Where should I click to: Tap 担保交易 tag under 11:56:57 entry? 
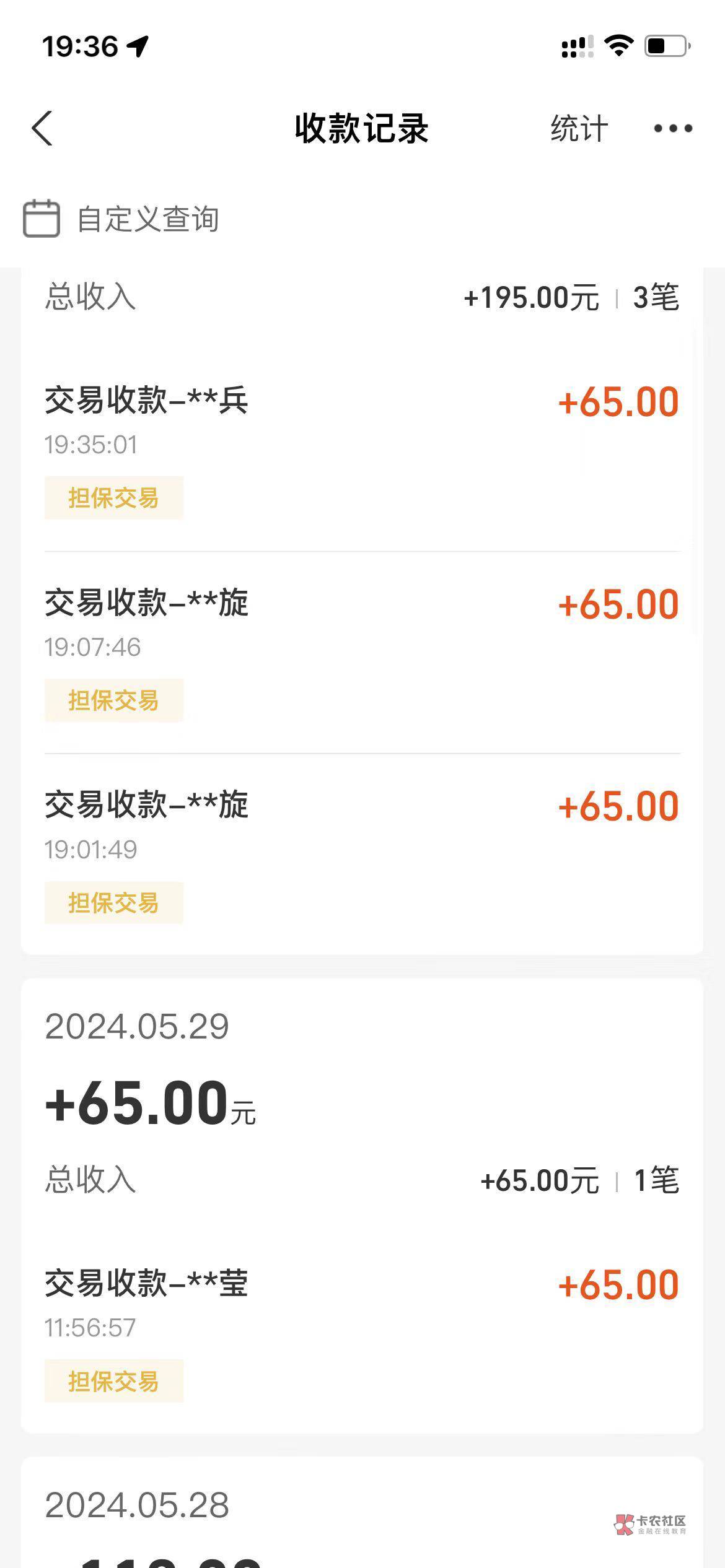click(x=114, y=1381)
